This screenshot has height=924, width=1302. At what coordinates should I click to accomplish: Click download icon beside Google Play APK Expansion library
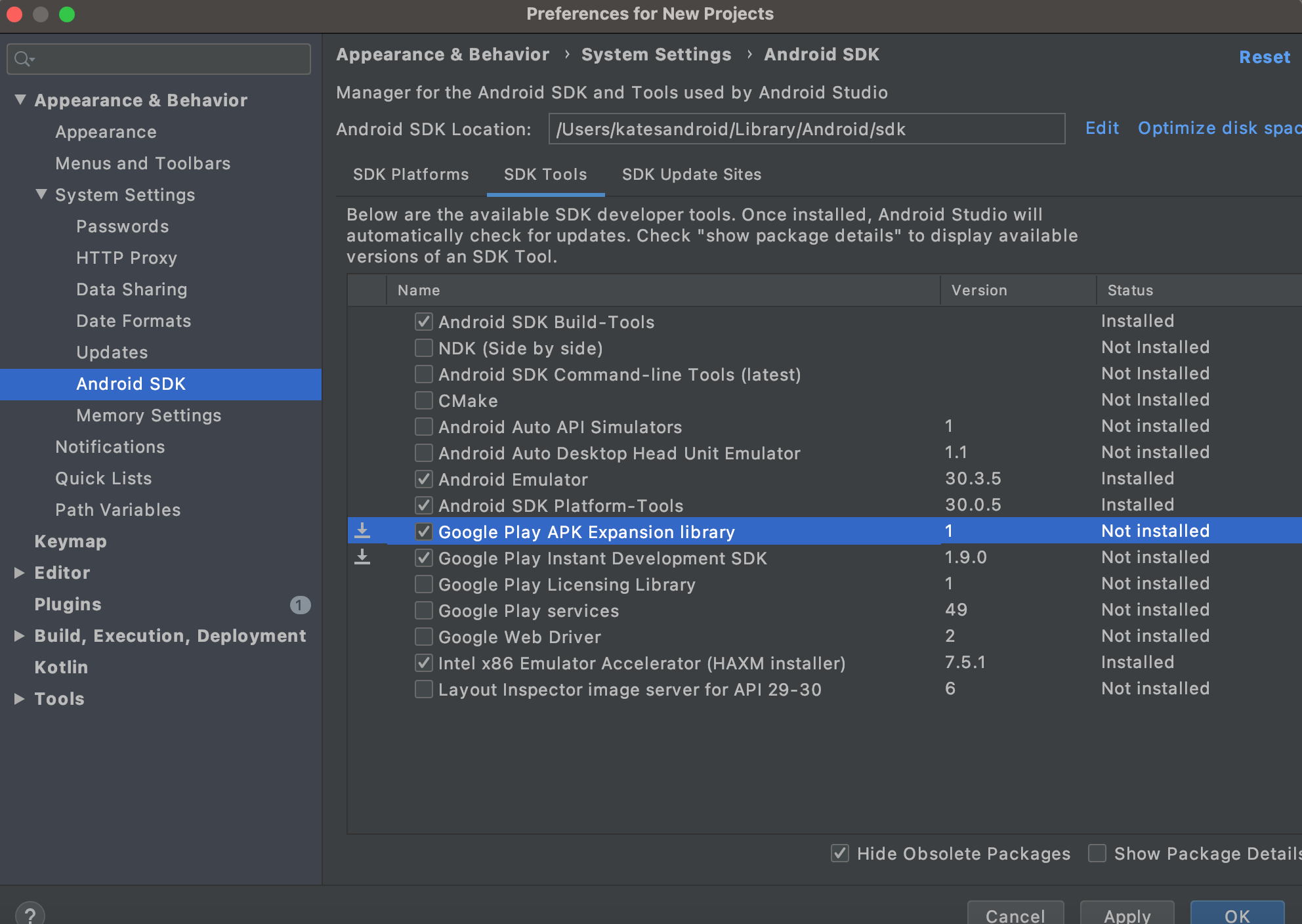pos(362,531)
